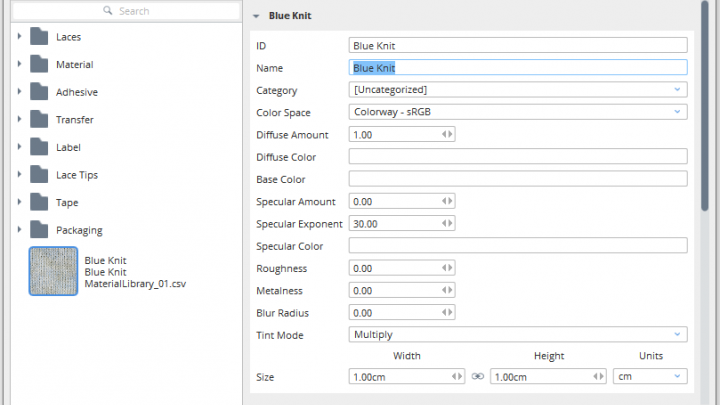720x405 pixels.
Task: Click the Roughness stepper arrows
Action: coord(447,268)
